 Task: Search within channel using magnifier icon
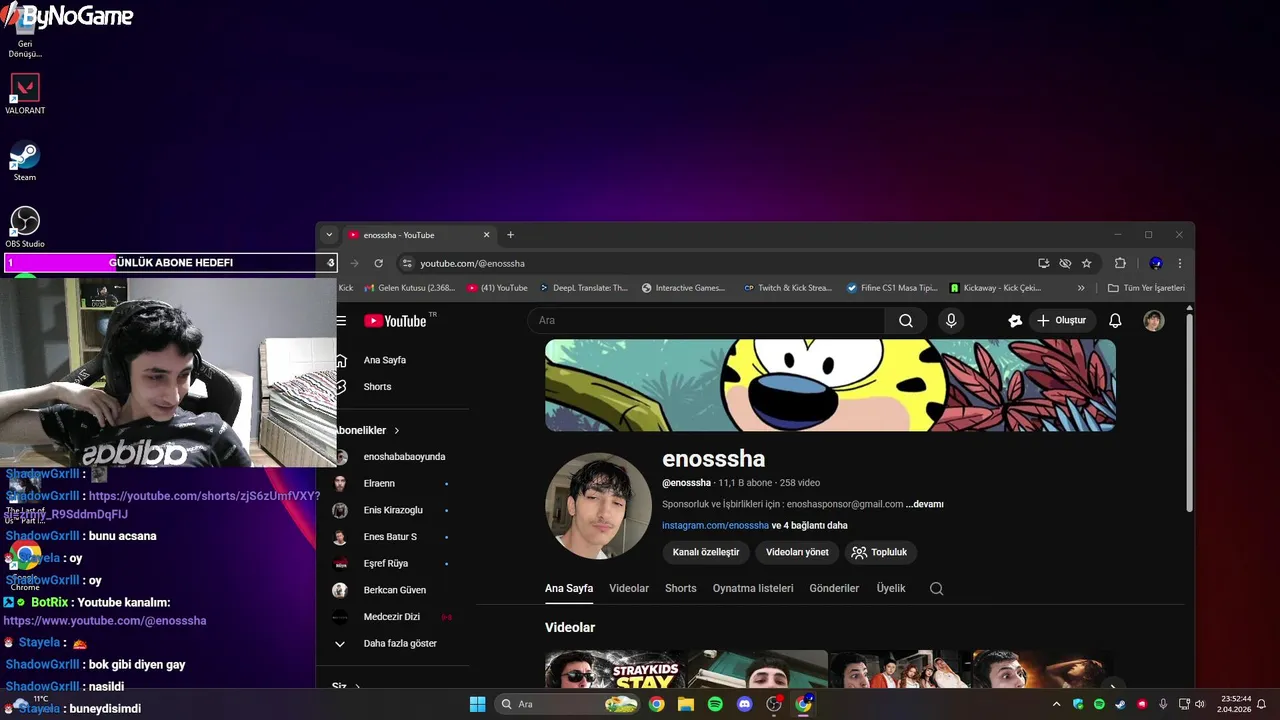pyautogui.click(x=937, y=589)
